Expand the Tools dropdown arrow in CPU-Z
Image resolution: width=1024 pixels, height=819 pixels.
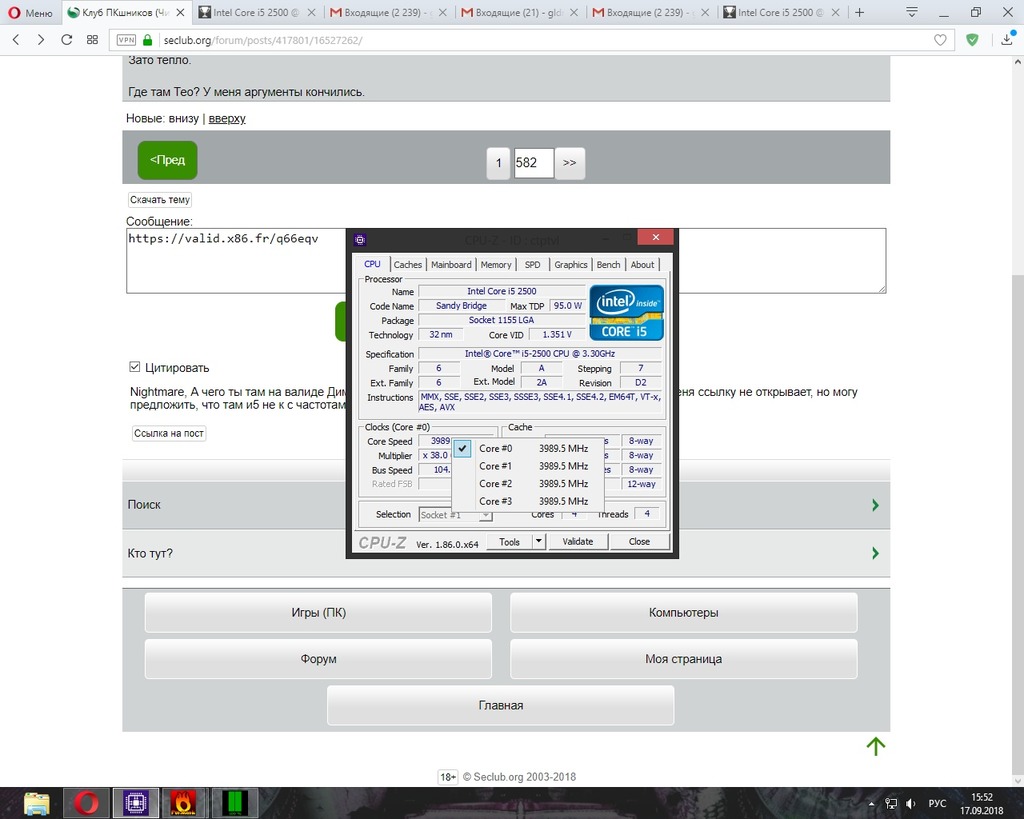539,541
